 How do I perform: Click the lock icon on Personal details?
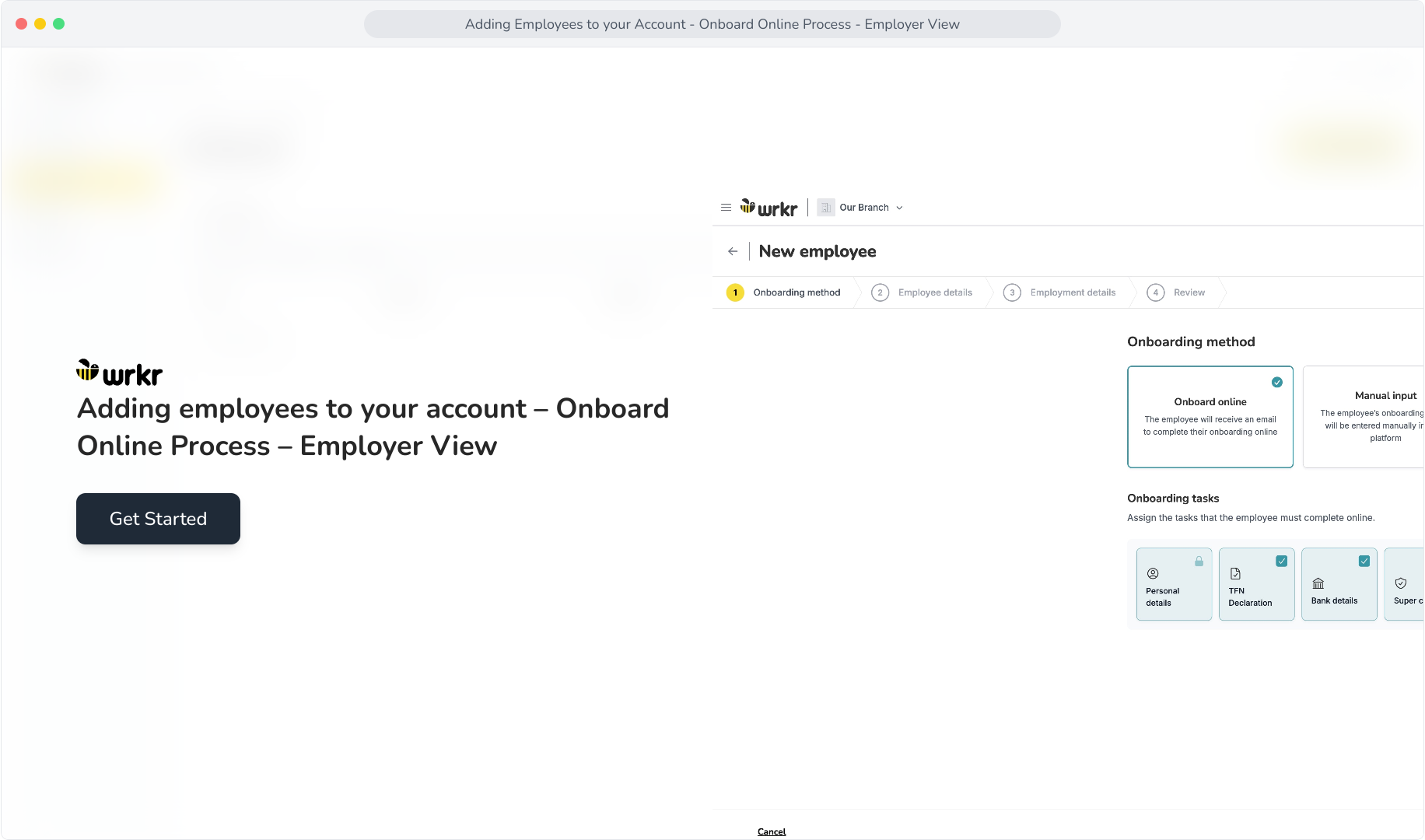(1199, 561)
